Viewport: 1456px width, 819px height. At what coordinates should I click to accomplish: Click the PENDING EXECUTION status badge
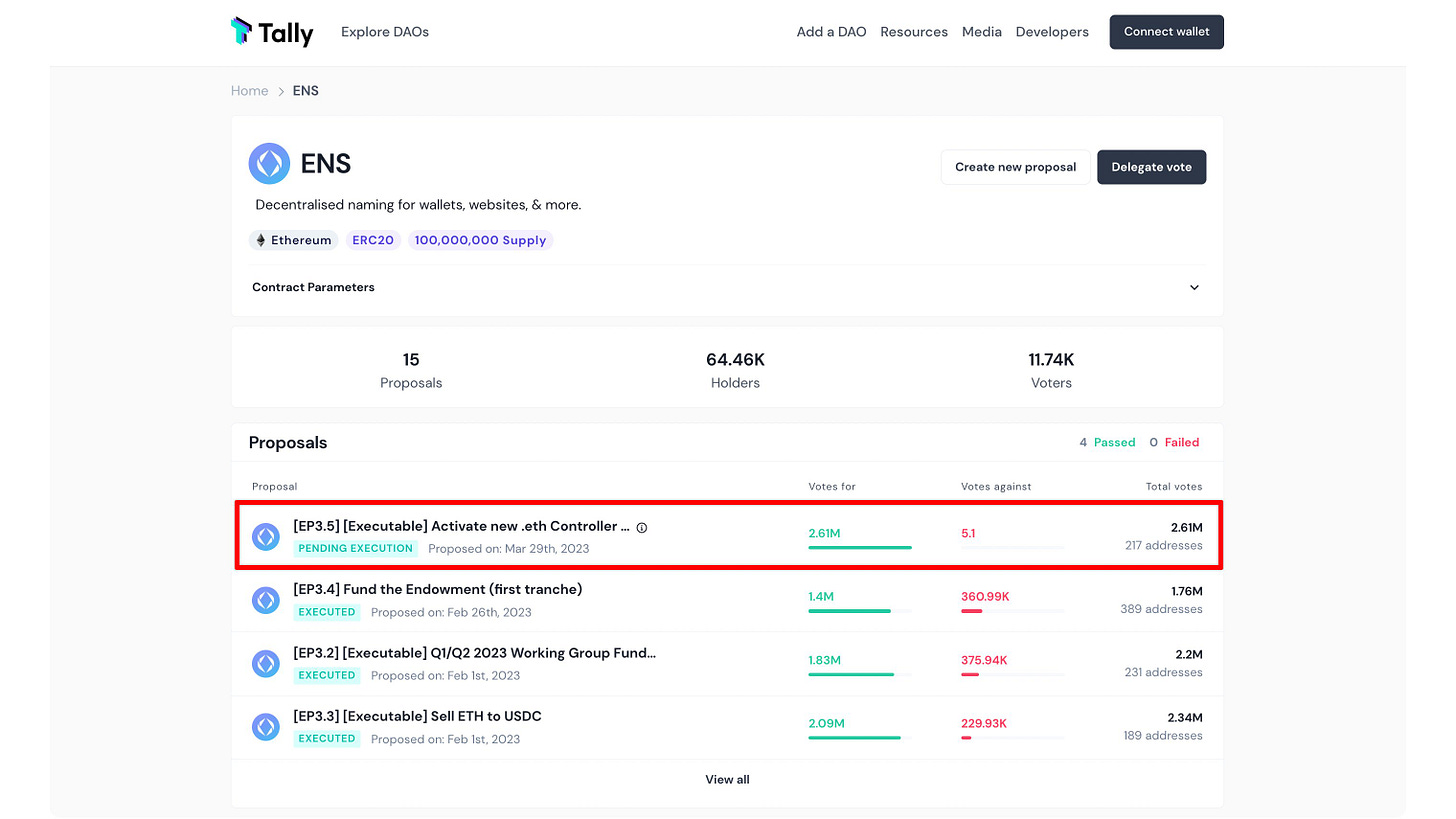coord(356,548)
